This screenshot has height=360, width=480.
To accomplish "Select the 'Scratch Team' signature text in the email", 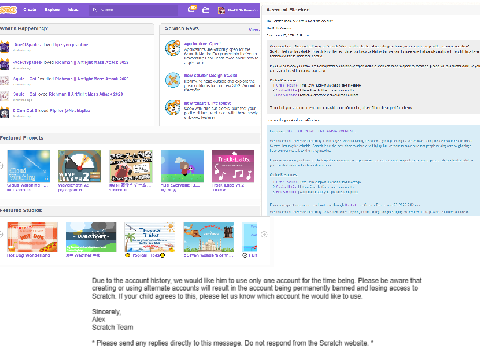I will (x=113, y=327).
